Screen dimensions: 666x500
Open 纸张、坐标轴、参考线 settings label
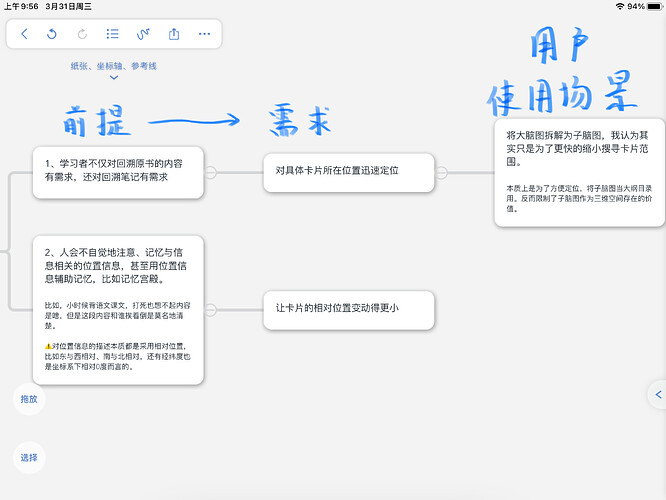[x=114, y=66]
